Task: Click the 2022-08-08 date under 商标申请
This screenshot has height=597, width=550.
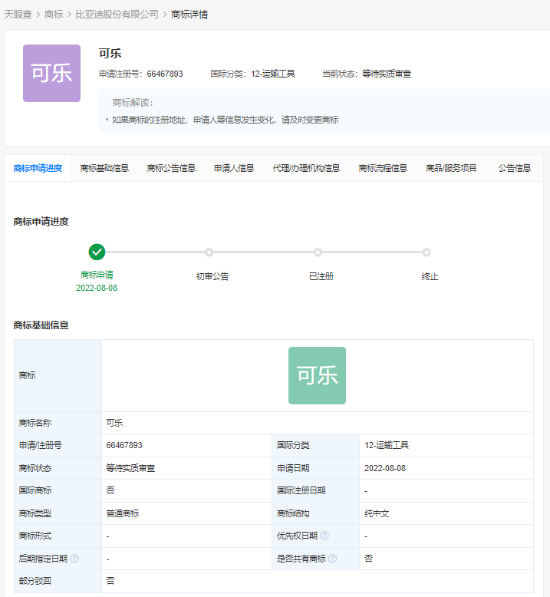Action: click(97, 288)
